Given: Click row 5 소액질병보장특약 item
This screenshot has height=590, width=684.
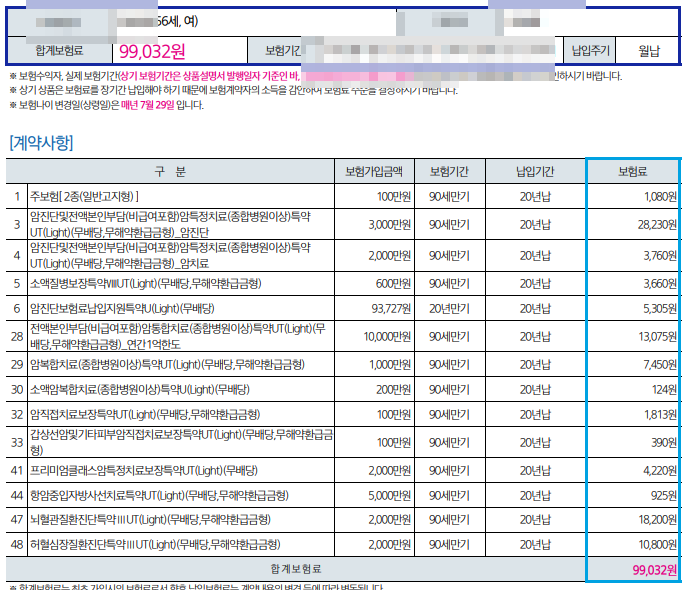Looking at the screenshot, I should click(146, 284).
